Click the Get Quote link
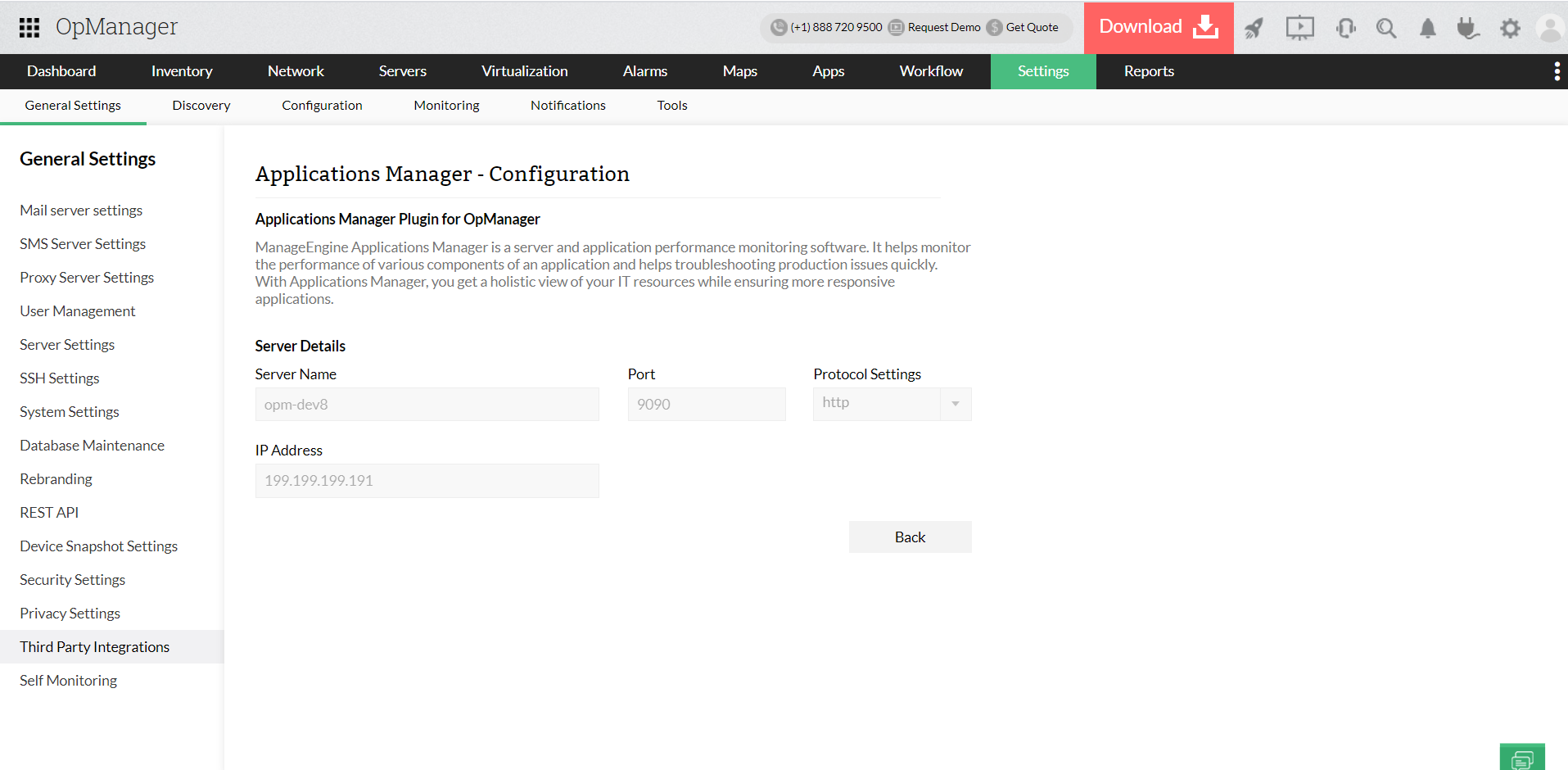The image size is (1568, 770). tap(1032, 28)
